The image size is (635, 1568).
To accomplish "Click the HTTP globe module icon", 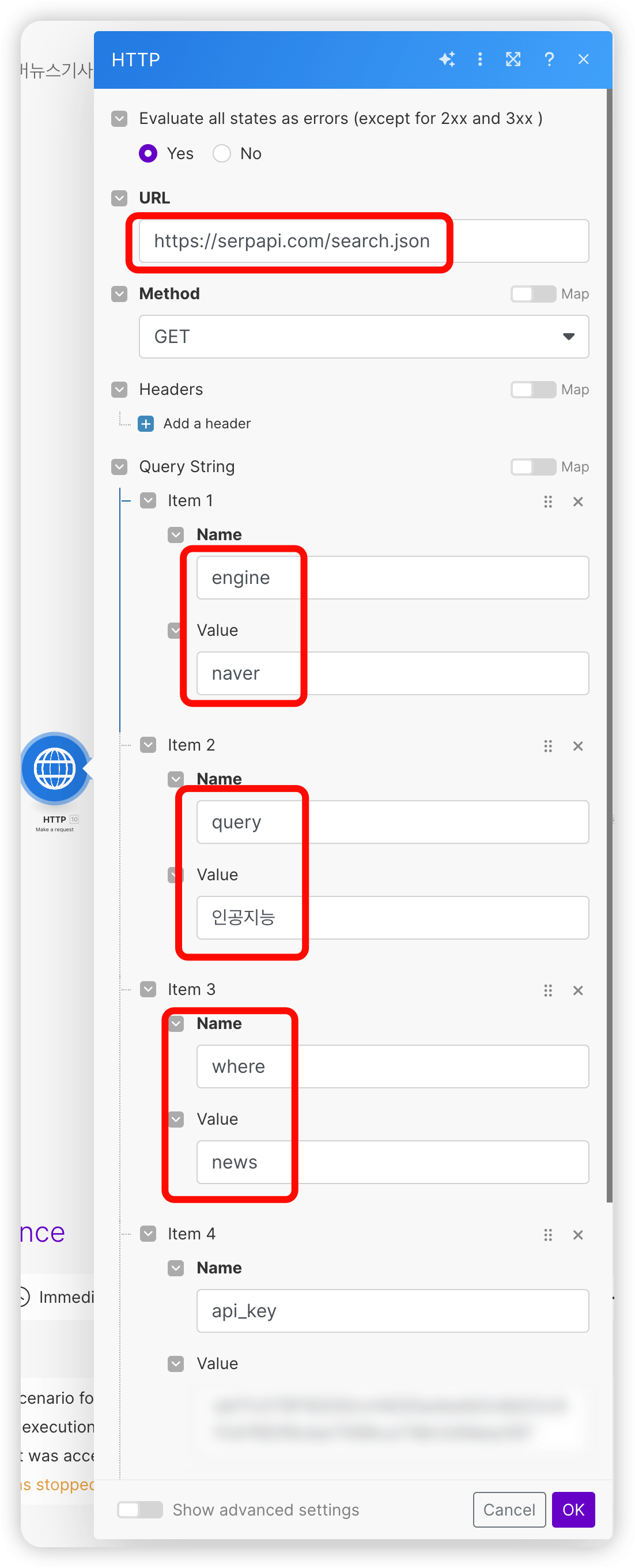I will [55, 769].
